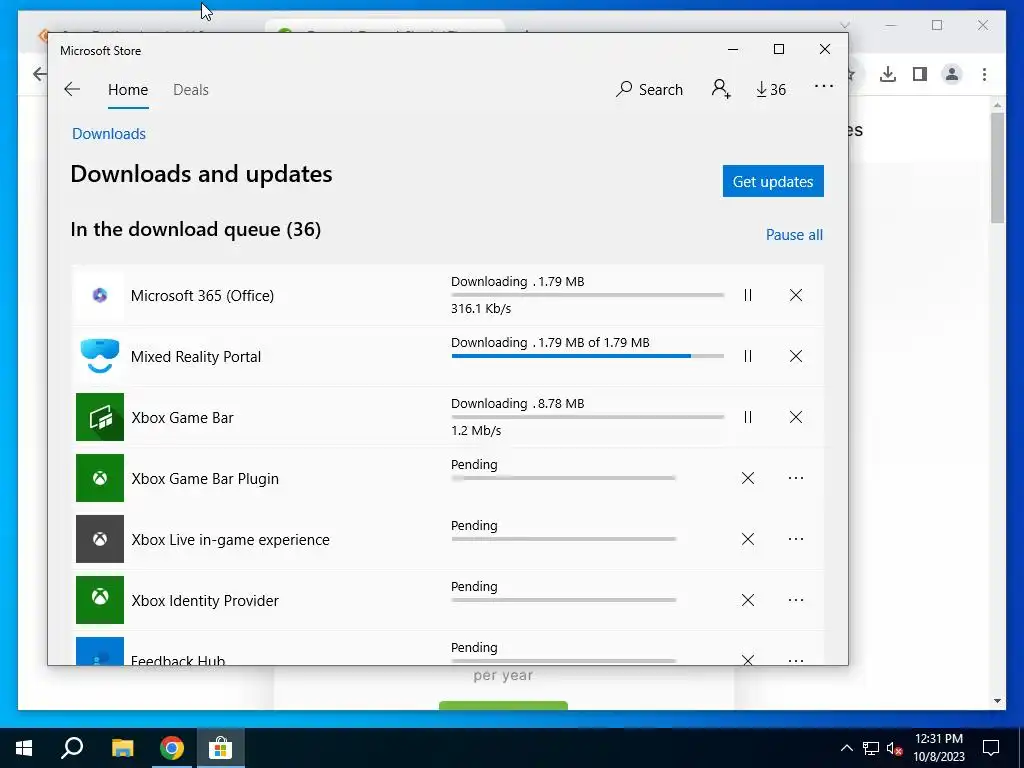Click the Xbox Live in-game experience icon
This screenshot has height=768, width=1024.
click(x=100, y=539)
